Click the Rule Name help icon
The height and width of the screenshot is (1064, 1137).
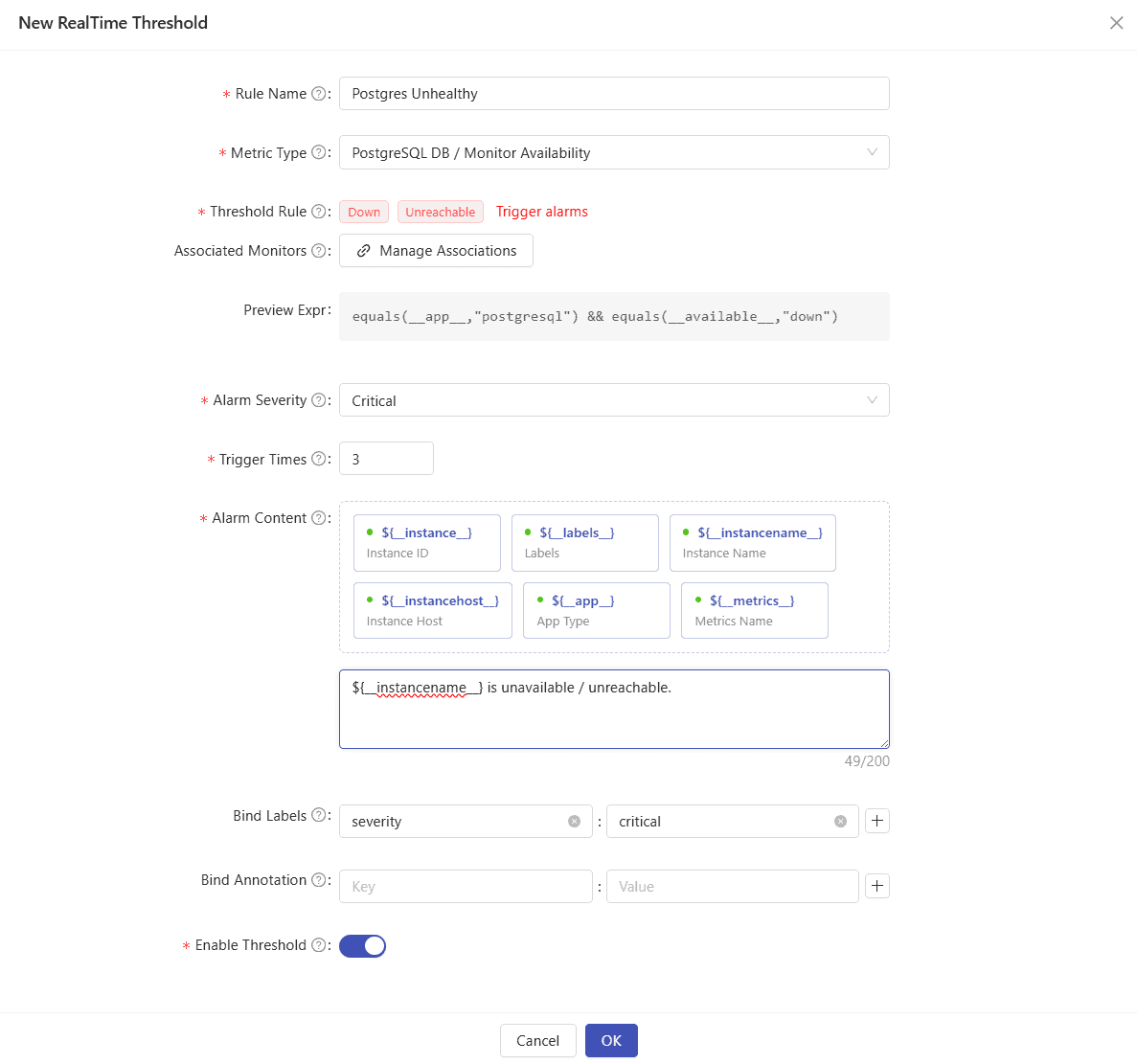coord(318,94)
